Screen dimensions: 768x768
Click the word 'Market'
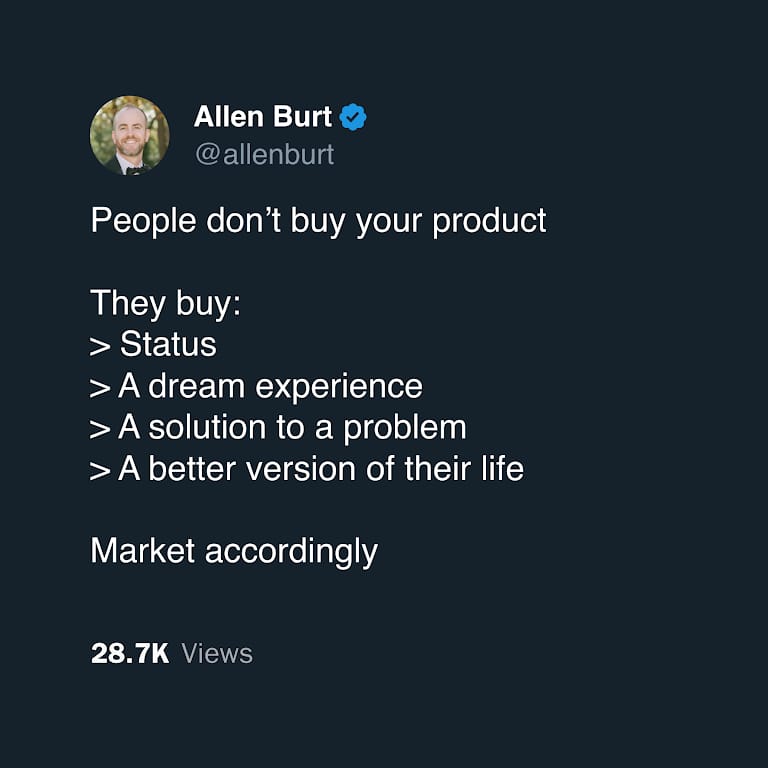[x=143, y=551]
